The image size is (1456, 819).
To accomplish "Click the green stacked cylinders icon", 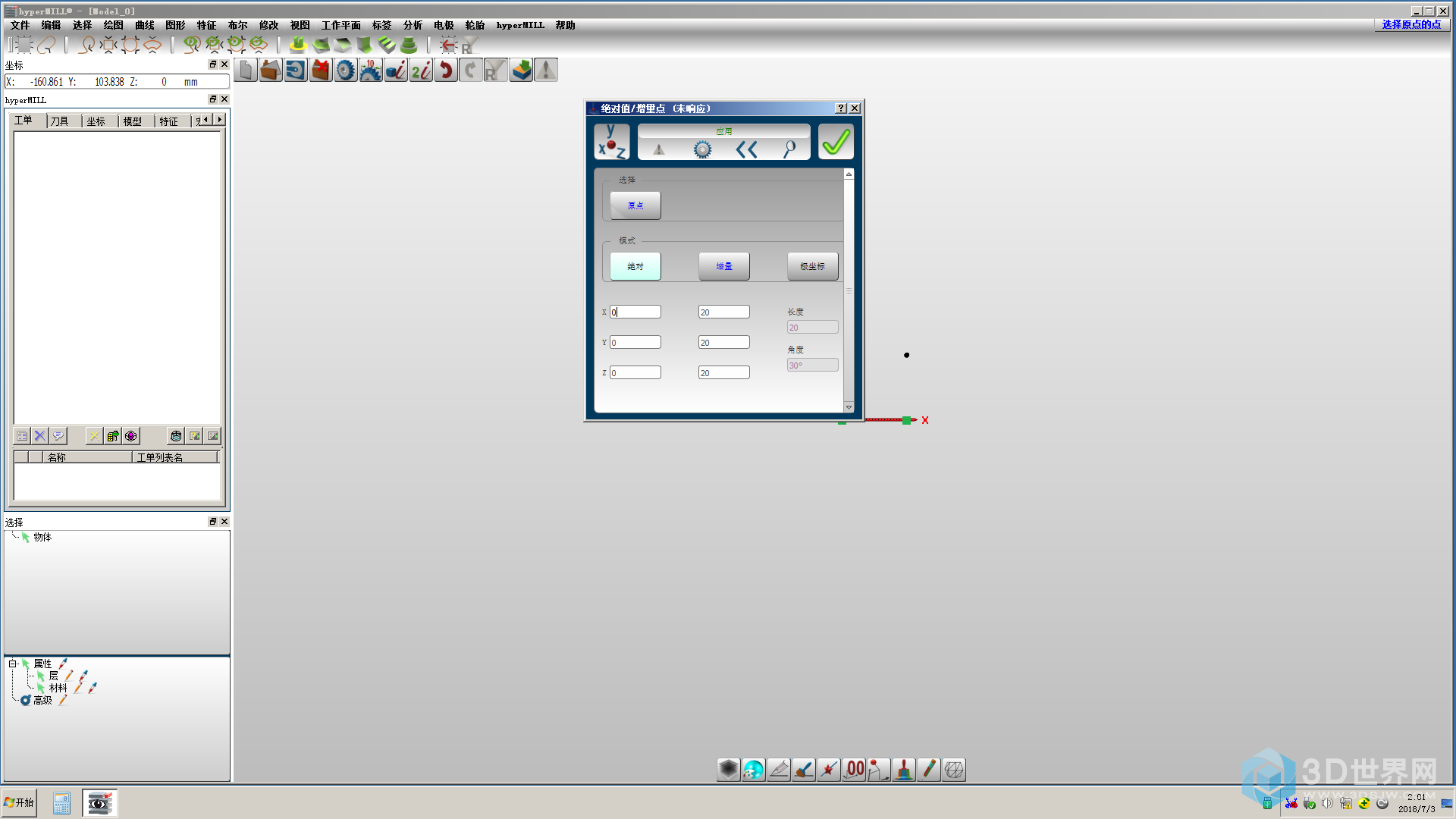I will tap(409, 45).
